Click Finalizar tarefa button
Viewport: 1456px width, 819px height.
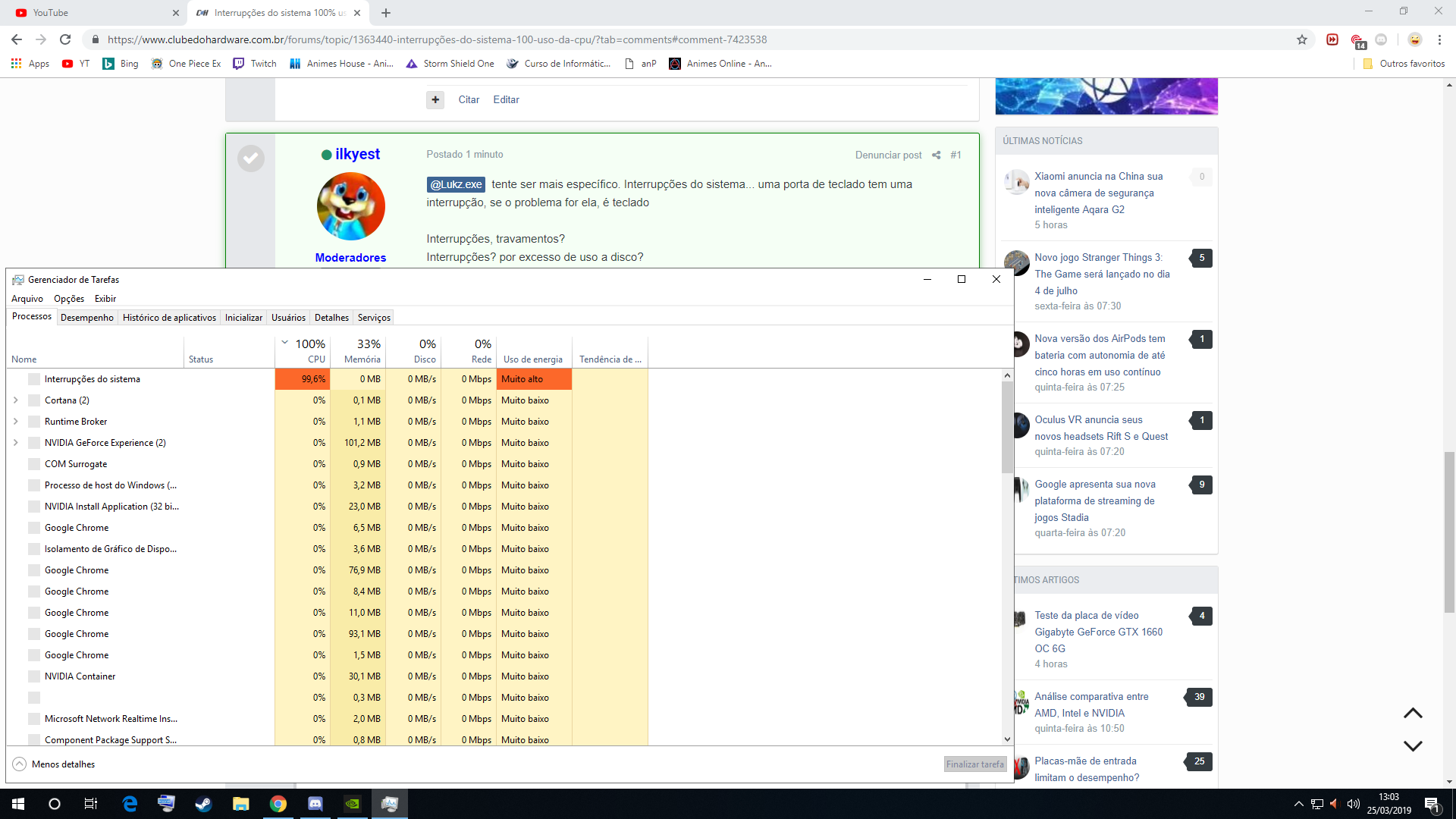coord(974,764)
